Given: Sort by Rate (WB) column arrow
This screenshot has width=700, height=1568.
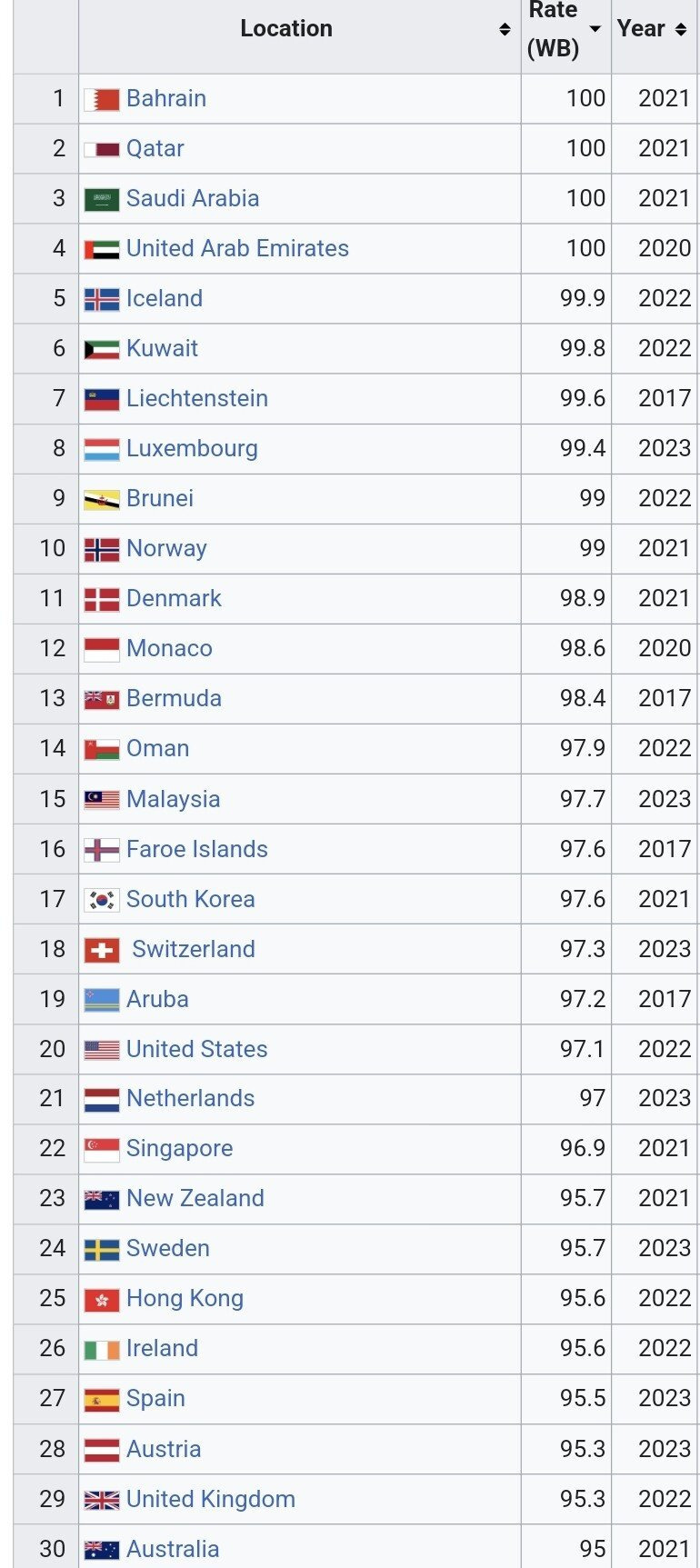Looking at the screenshot, I should point(595,29).
